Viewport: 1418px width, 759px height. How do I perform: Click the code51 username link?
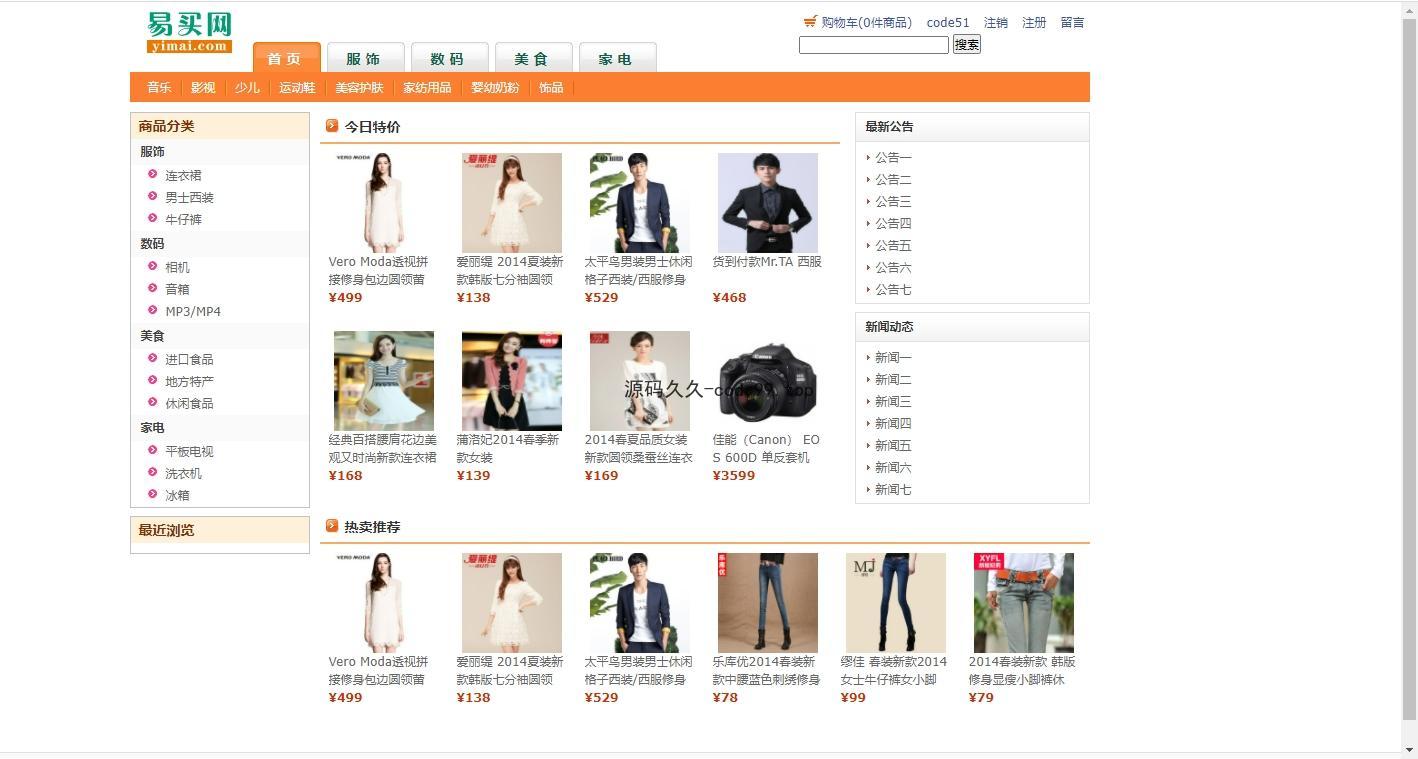click(948, 22)
